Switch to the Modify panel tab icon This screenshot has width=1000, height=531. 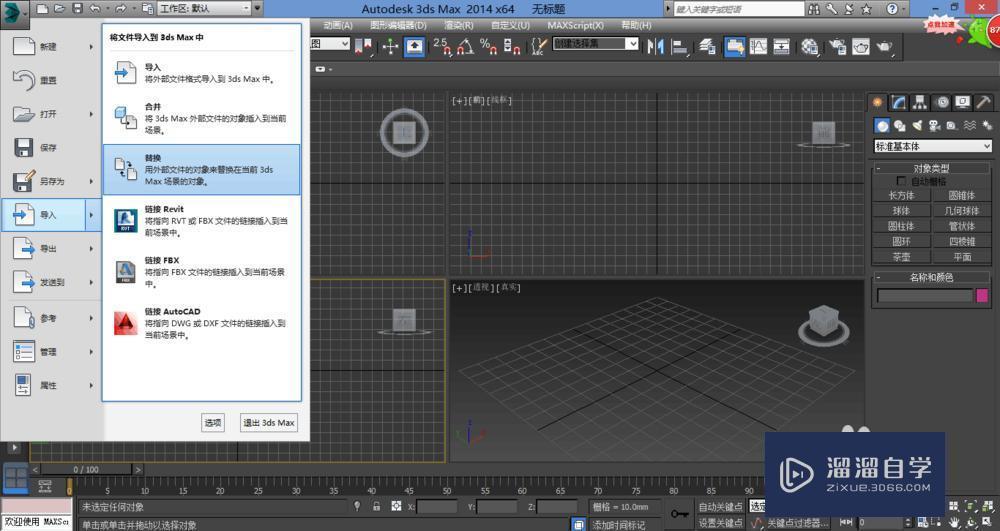[899, 102]
